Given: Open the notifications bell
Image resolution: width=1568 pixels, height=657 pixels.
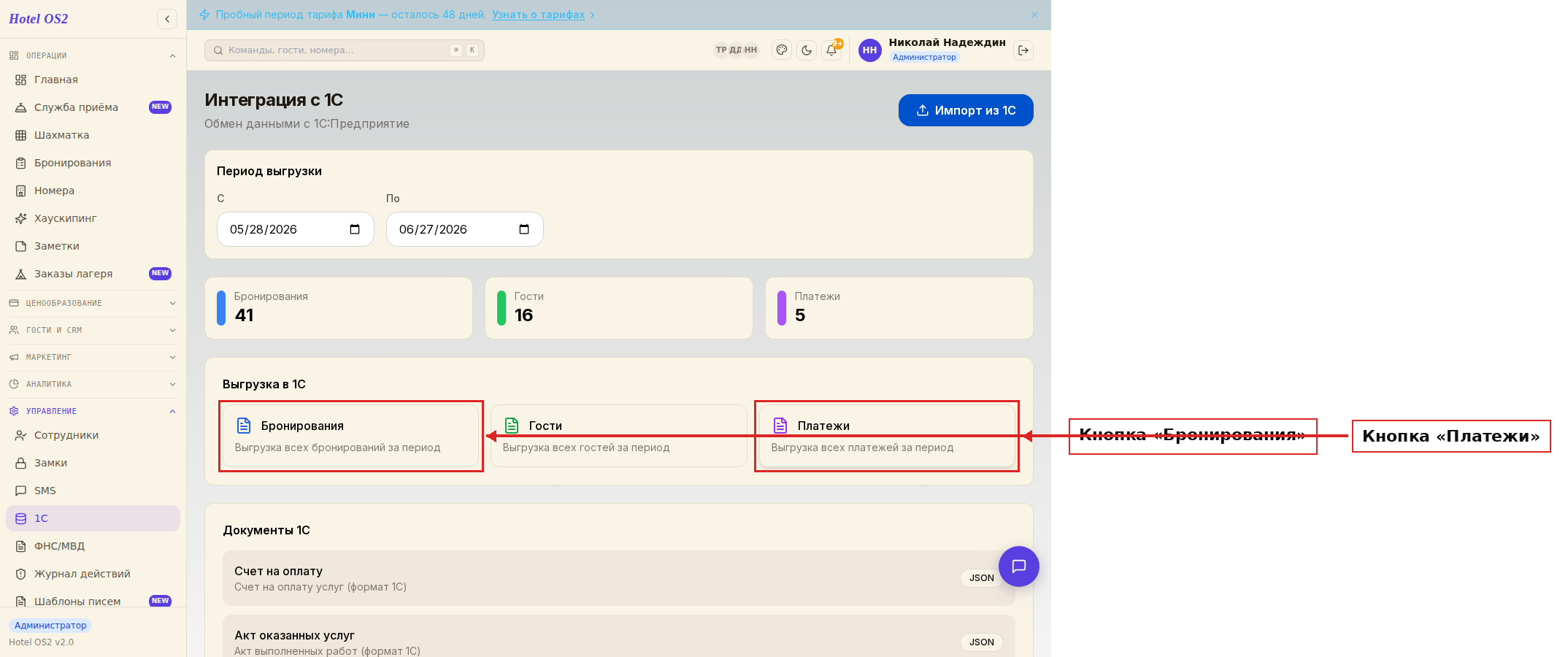Looking at the screenshot, I should [x=831, y=50].
